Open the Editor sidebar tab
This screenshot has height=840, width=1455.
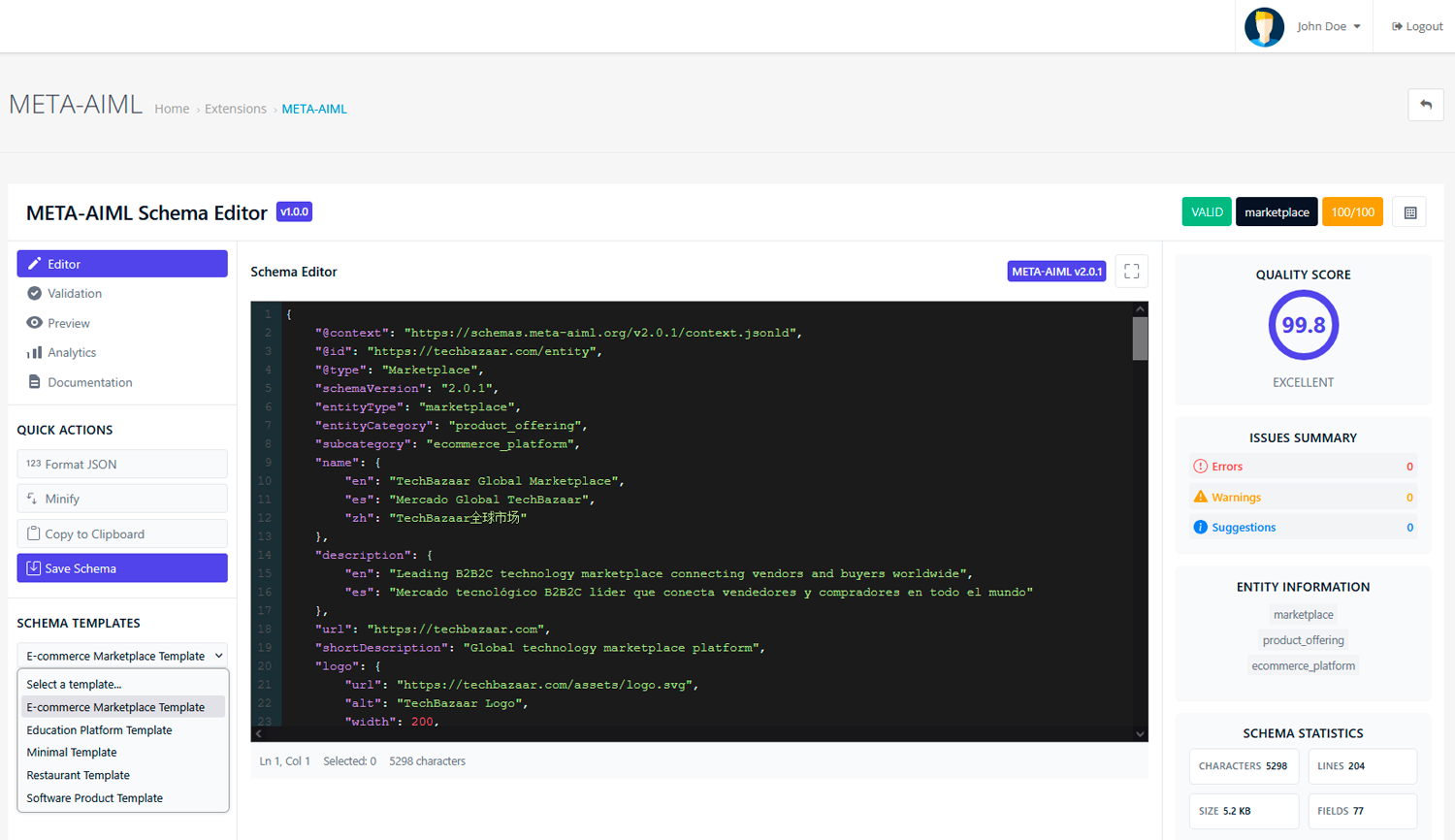click(x=122, y=264)
